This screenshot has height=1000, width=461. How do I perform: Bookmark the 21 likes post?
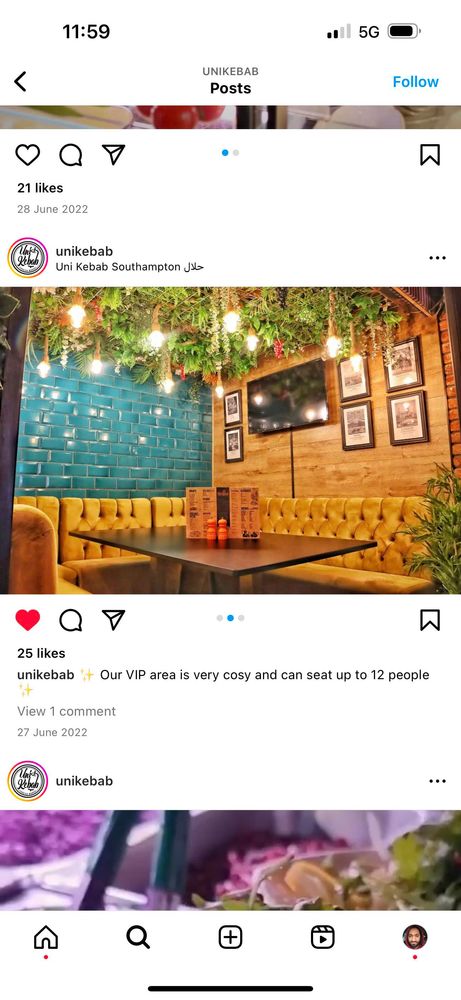pos(430,154)
